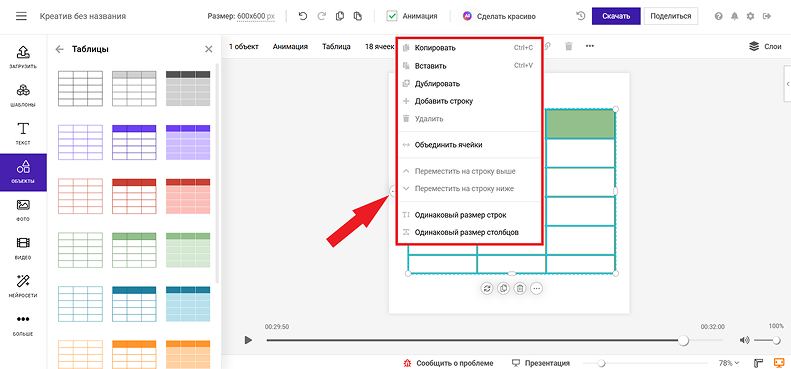This screenshot has height=369, width=791.
Task: Click the copy icon in top toolbar
Action: click(340, 16)
